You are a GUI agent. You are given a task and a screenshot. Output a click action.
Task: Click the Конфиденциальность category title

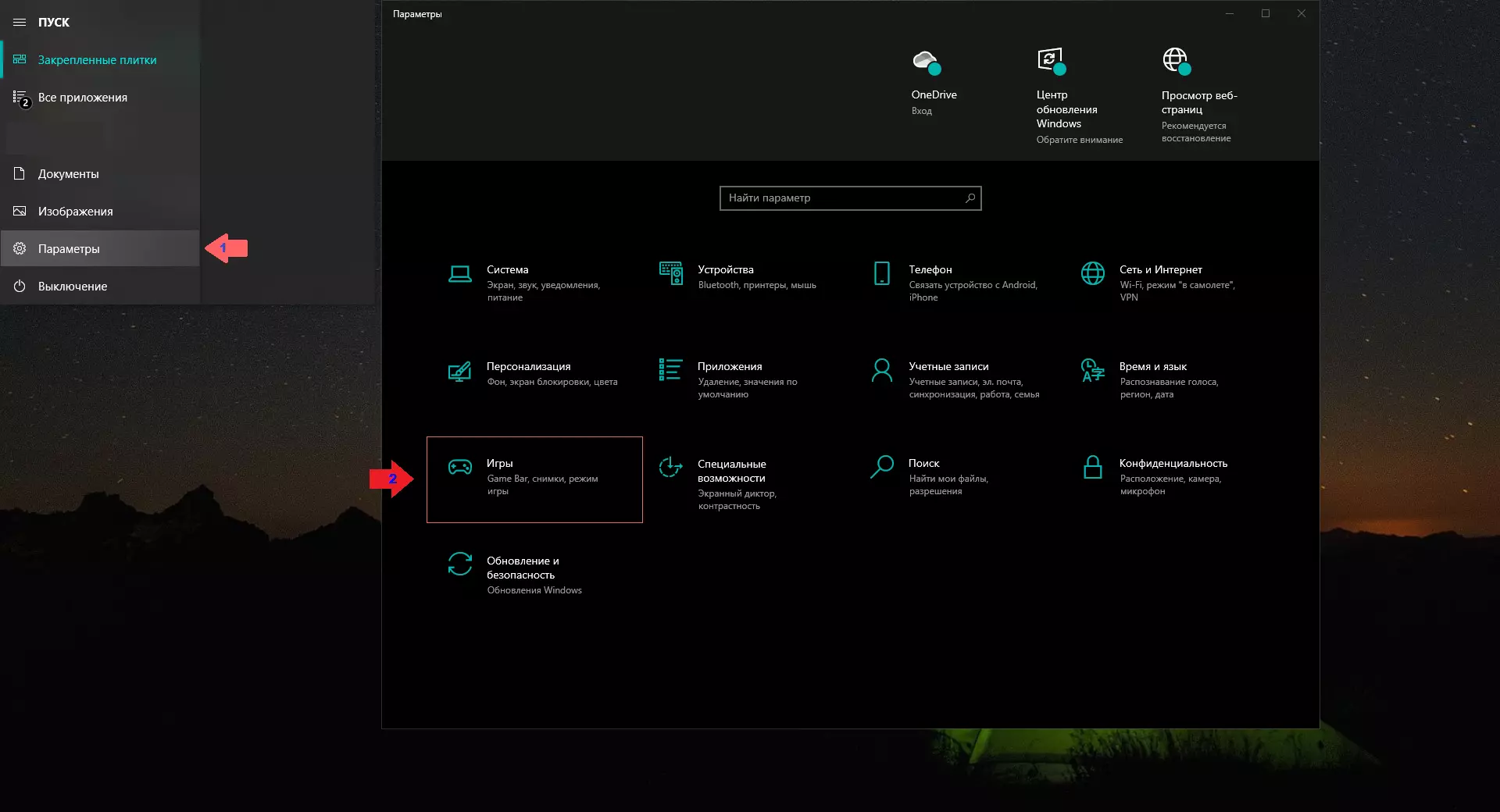point(1173,464)
